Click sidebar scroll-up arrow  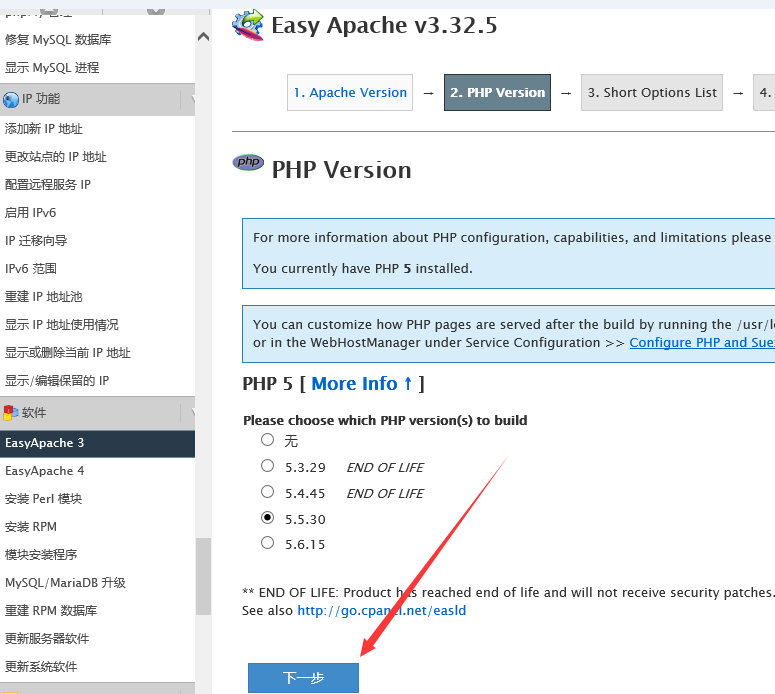[x=203, y=37]
